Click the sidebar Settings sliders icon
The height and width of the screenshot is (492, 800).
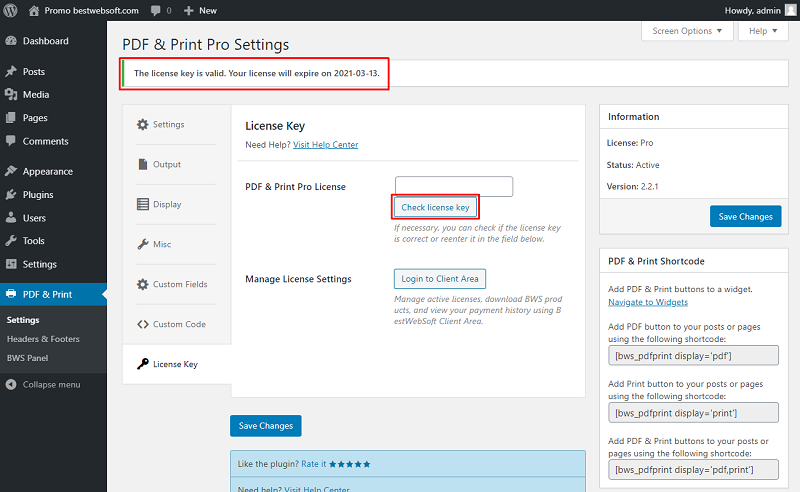pos(11,264)
